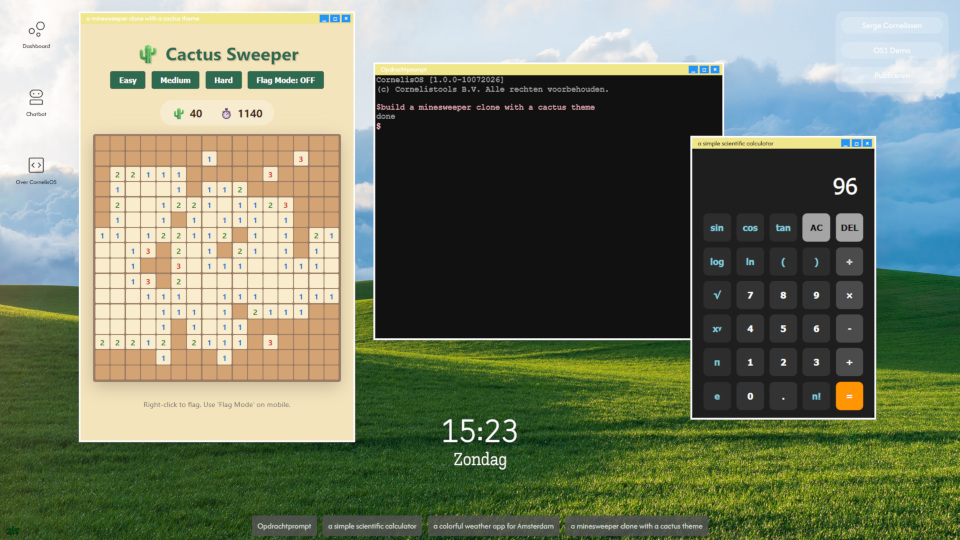Click digit 0 on the calculator

750,396
